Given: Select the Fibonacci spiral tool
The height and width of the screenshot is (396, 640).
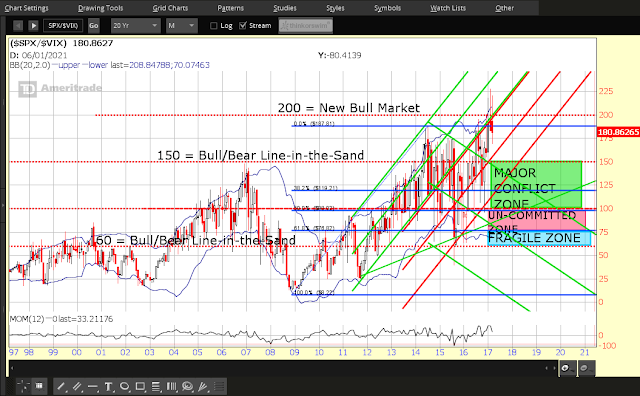Looking at the screenshot, I should tap(187, 386).
